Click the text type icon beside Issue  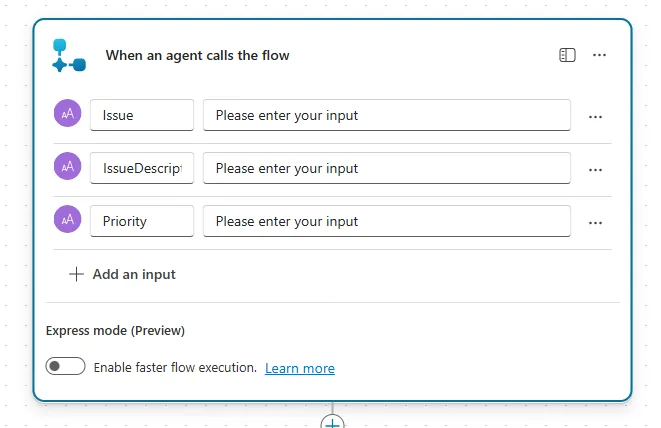point(68,115)
